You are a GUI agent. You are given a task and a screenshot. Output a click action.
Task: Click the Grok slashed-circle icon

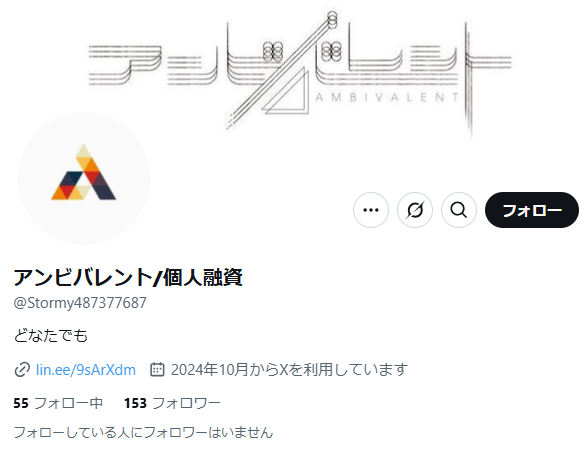[x=415, y=210]
